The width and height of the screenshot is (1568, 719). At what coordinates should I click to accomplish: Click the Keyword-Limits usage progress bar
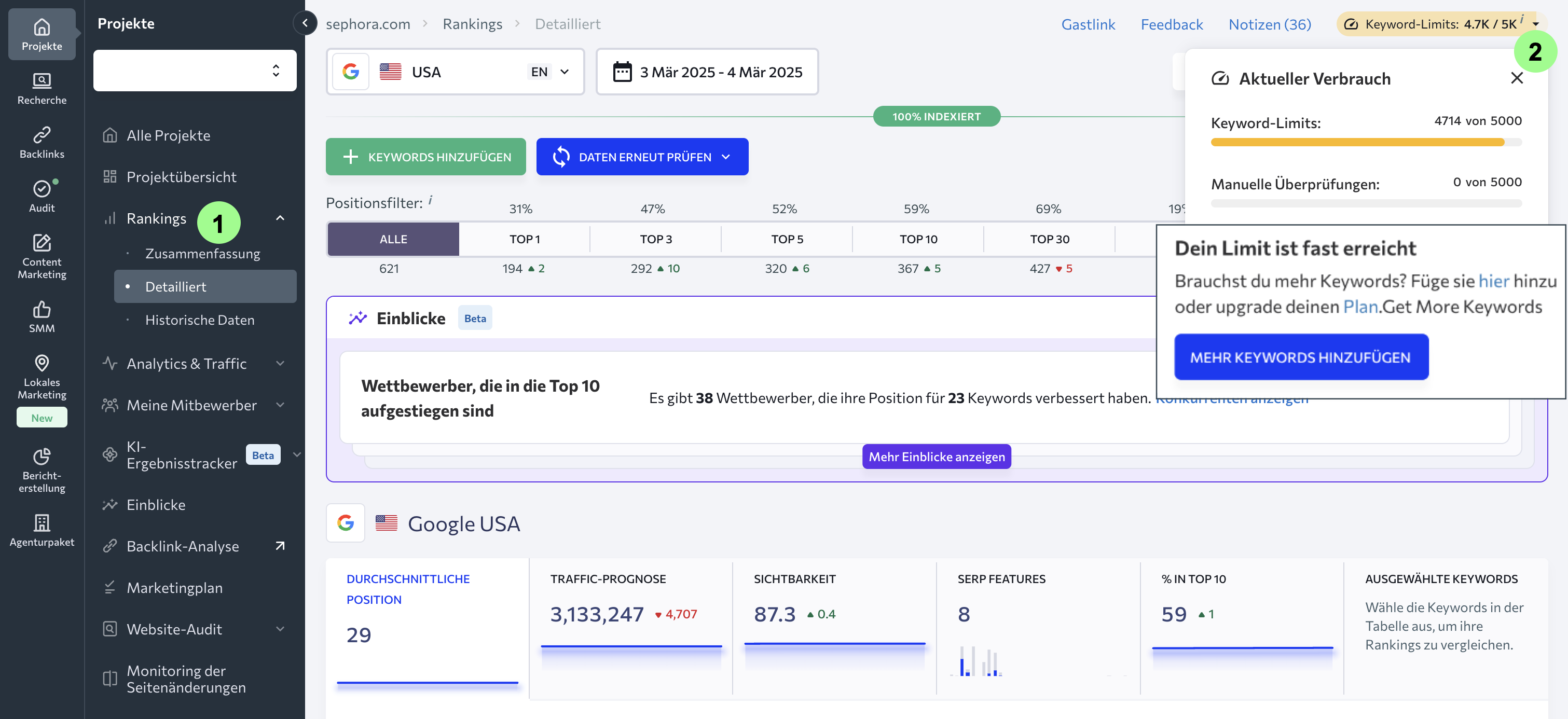pyautogui.click(x=1366, y=142)
